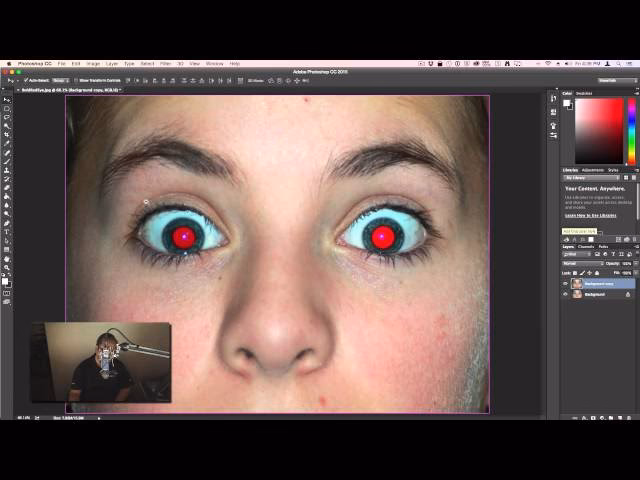Click the foreground color swatch in toolbox
The image size is (640, 480).
click(4, 282)
